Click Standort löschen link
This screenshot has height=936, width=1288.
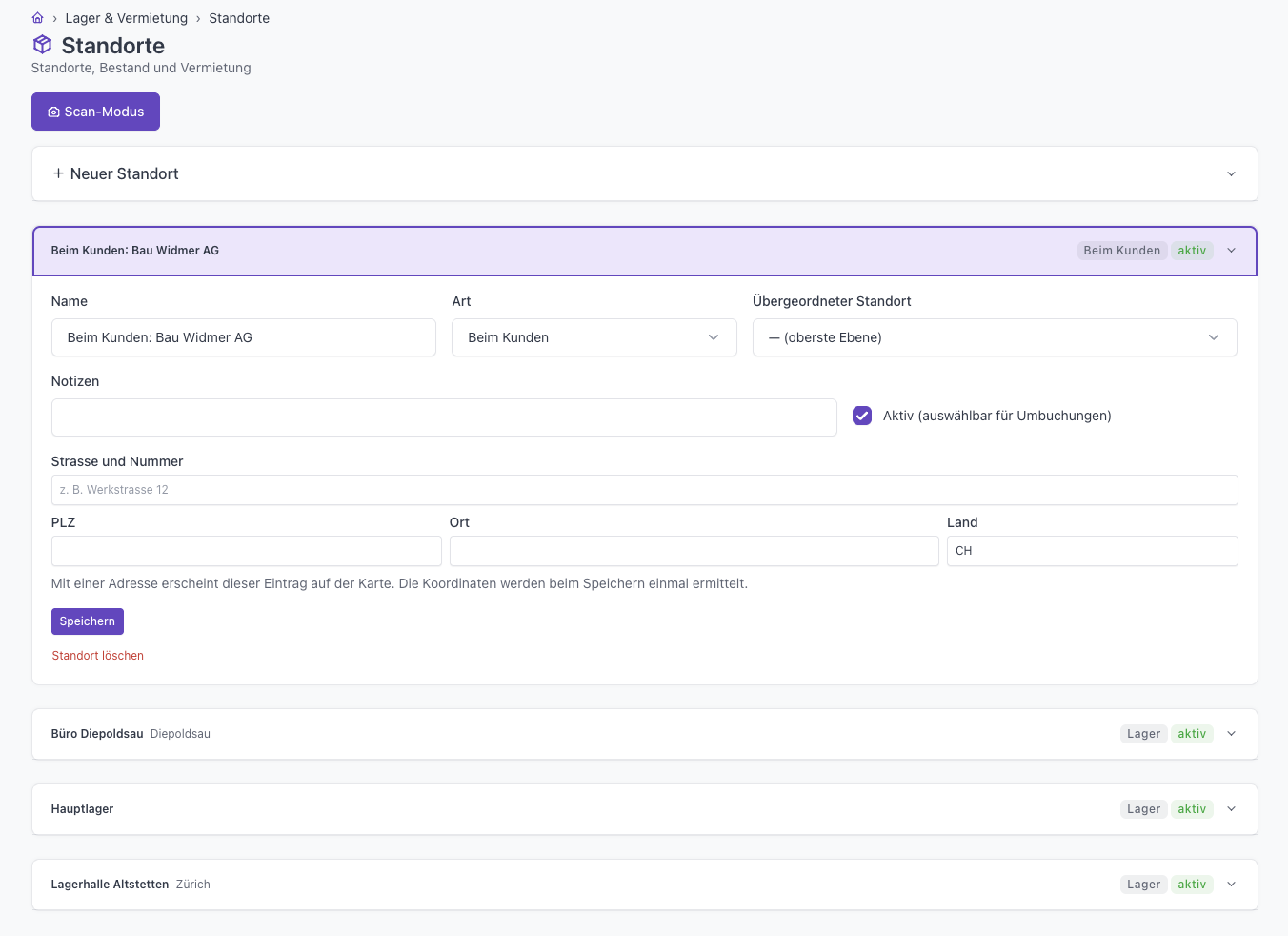pyautogui.click(x=98, y=656)
